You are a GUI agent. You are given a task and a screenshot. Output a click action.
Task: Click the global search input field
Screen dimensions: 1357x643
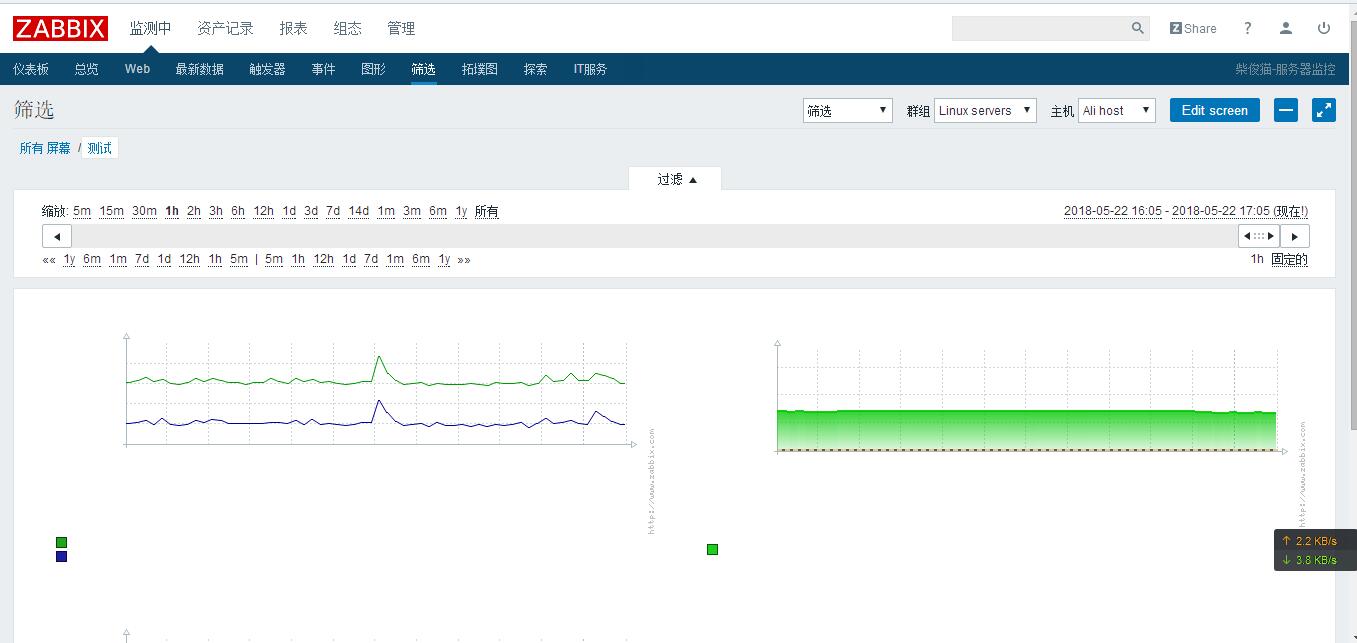[1040, 28]
